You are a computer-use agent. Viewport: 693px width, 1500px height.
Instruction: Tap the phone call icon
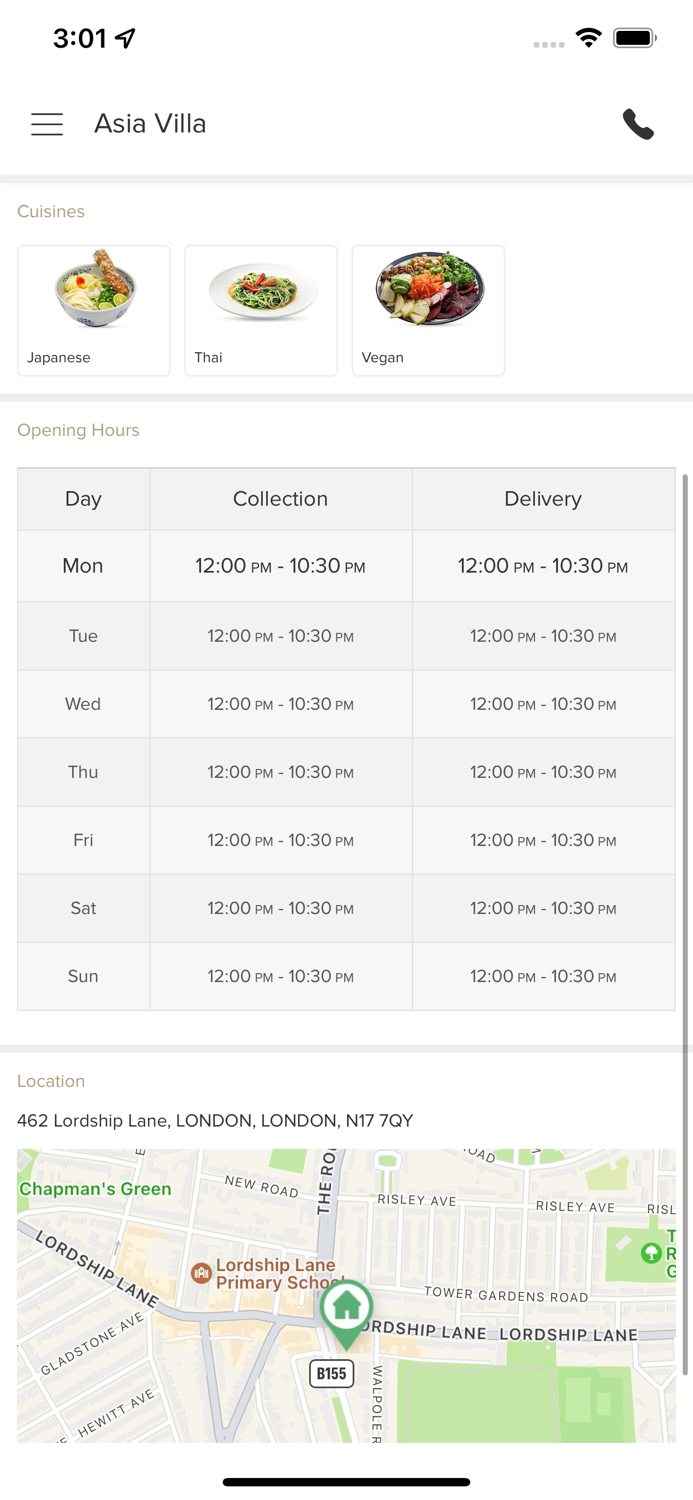pyautogui.click(x=638, y=124)
